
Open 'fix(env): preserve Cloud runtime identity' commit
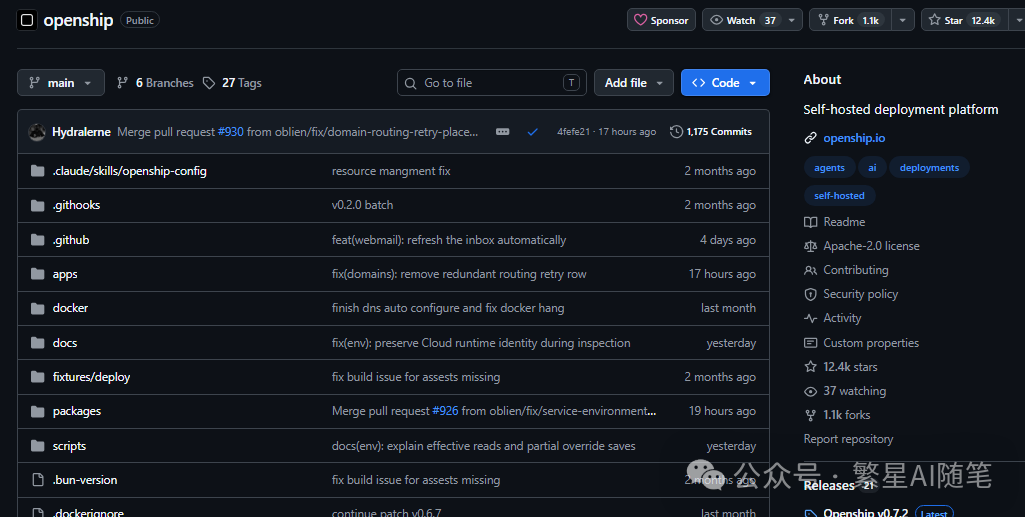tap(481, 343)
